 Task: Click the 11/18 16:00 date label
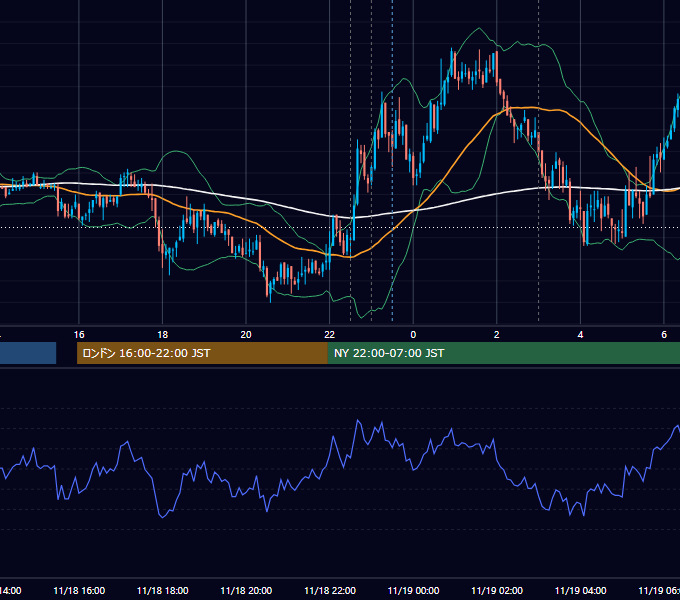pos(79,590)
